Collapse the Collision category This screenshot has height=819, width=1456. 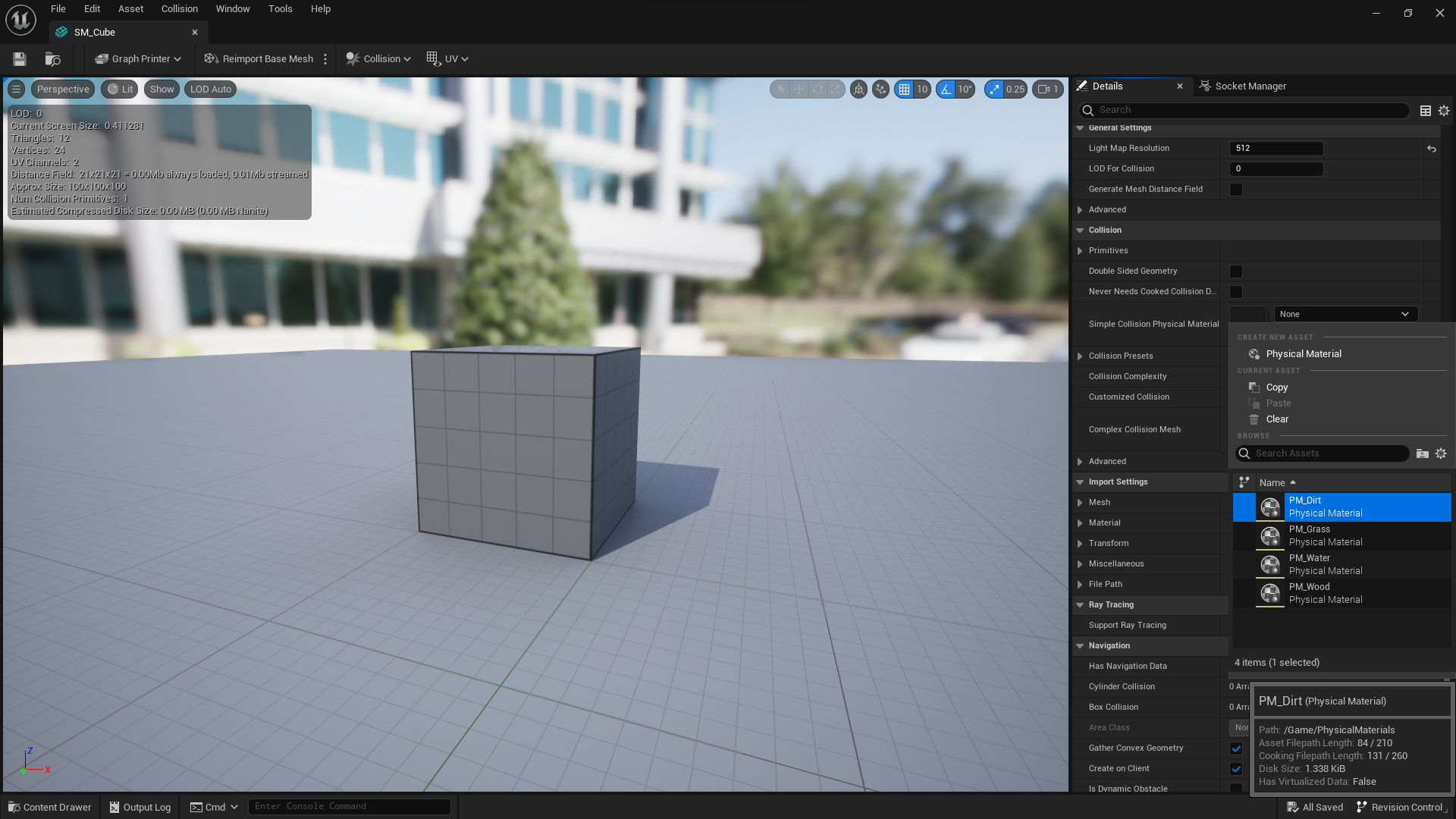click(x=1080, y=230)
